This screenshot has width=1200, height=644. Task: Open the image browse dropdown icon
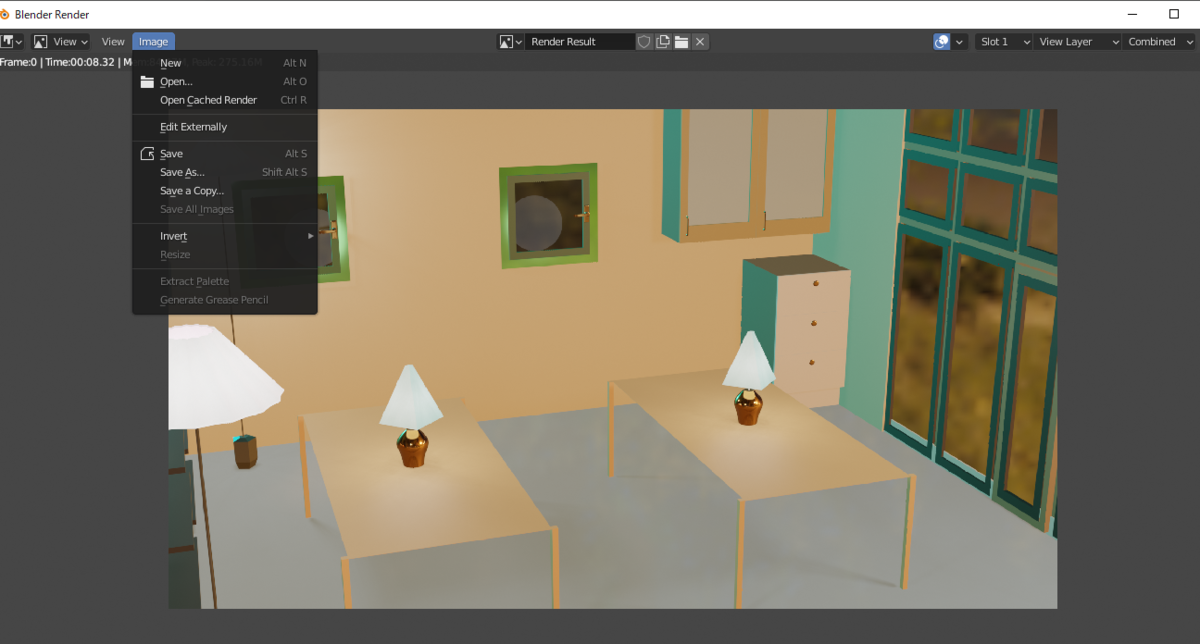(511, 41)
